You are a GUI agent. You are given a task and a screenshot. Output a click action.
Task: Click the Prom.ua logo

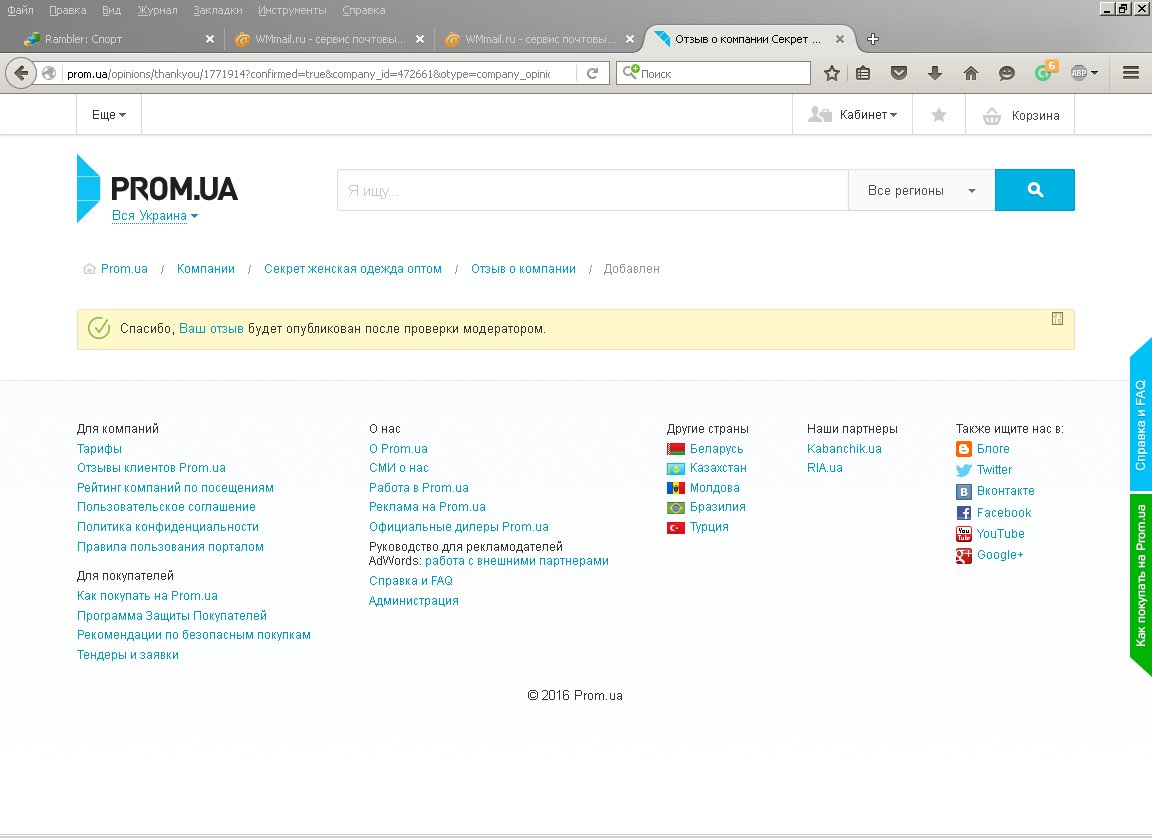click(157, 188)
